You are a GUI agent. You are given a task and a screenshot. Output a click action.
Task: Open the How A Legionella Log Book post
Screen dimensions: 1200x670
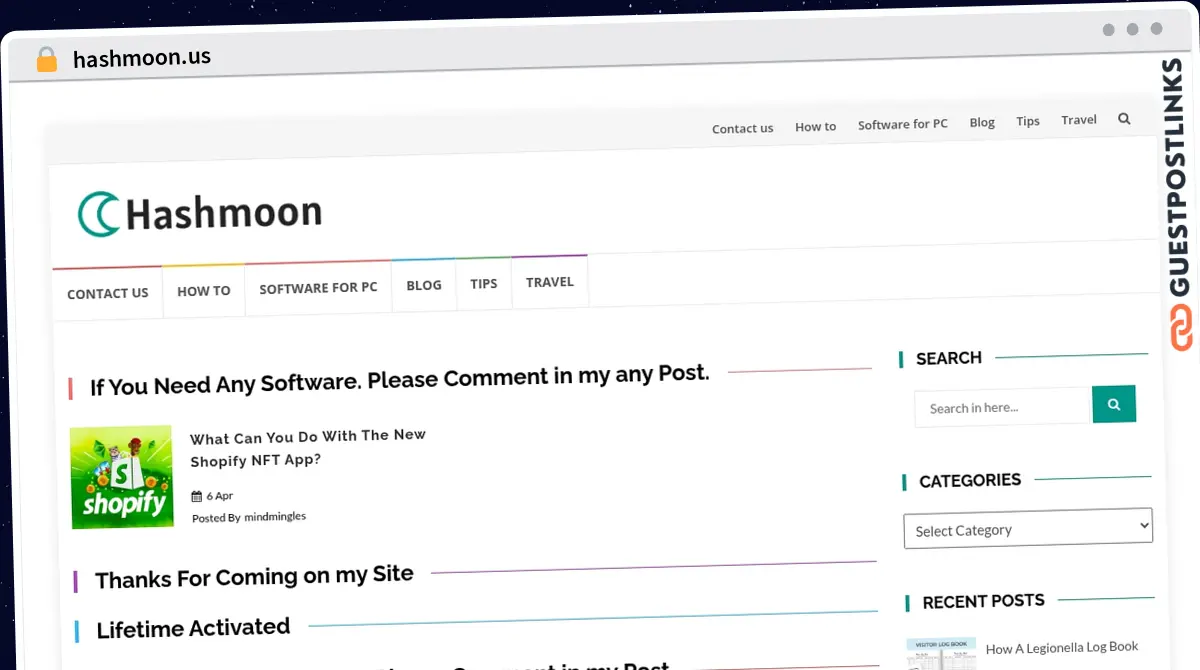tap(1062, 647)
